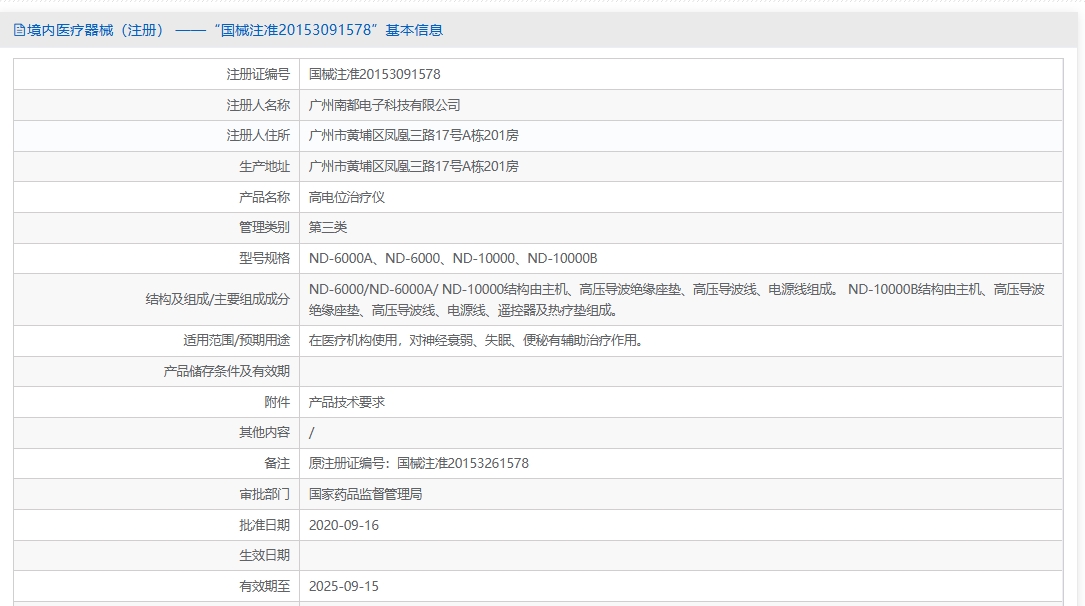Click the 生效日期 label
Viewport: 1085px width, 606px height.
[264, 555]
